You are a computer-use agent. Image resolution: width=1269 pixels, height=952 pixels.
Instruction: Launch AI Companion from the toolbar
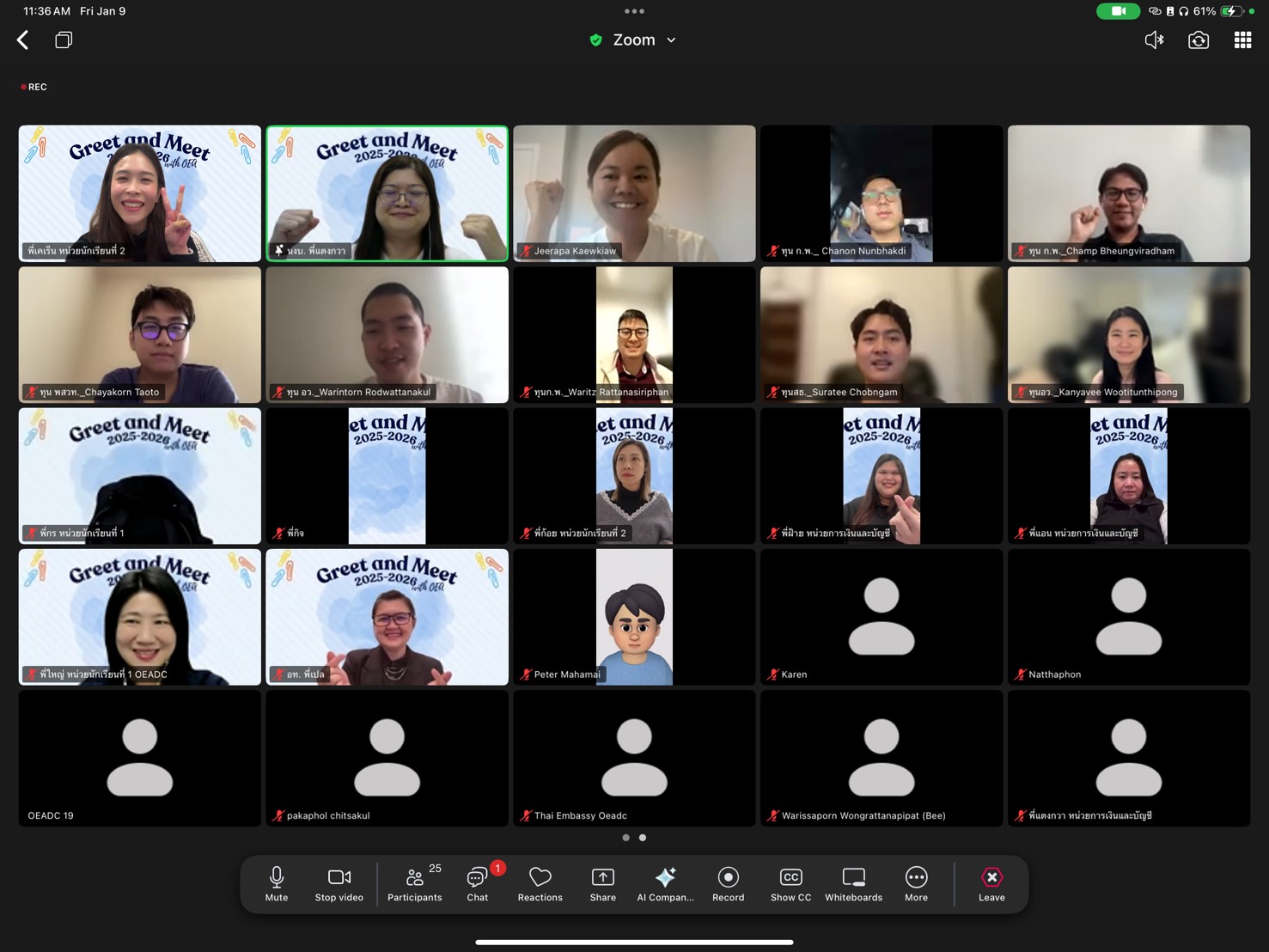click(665, 883)
